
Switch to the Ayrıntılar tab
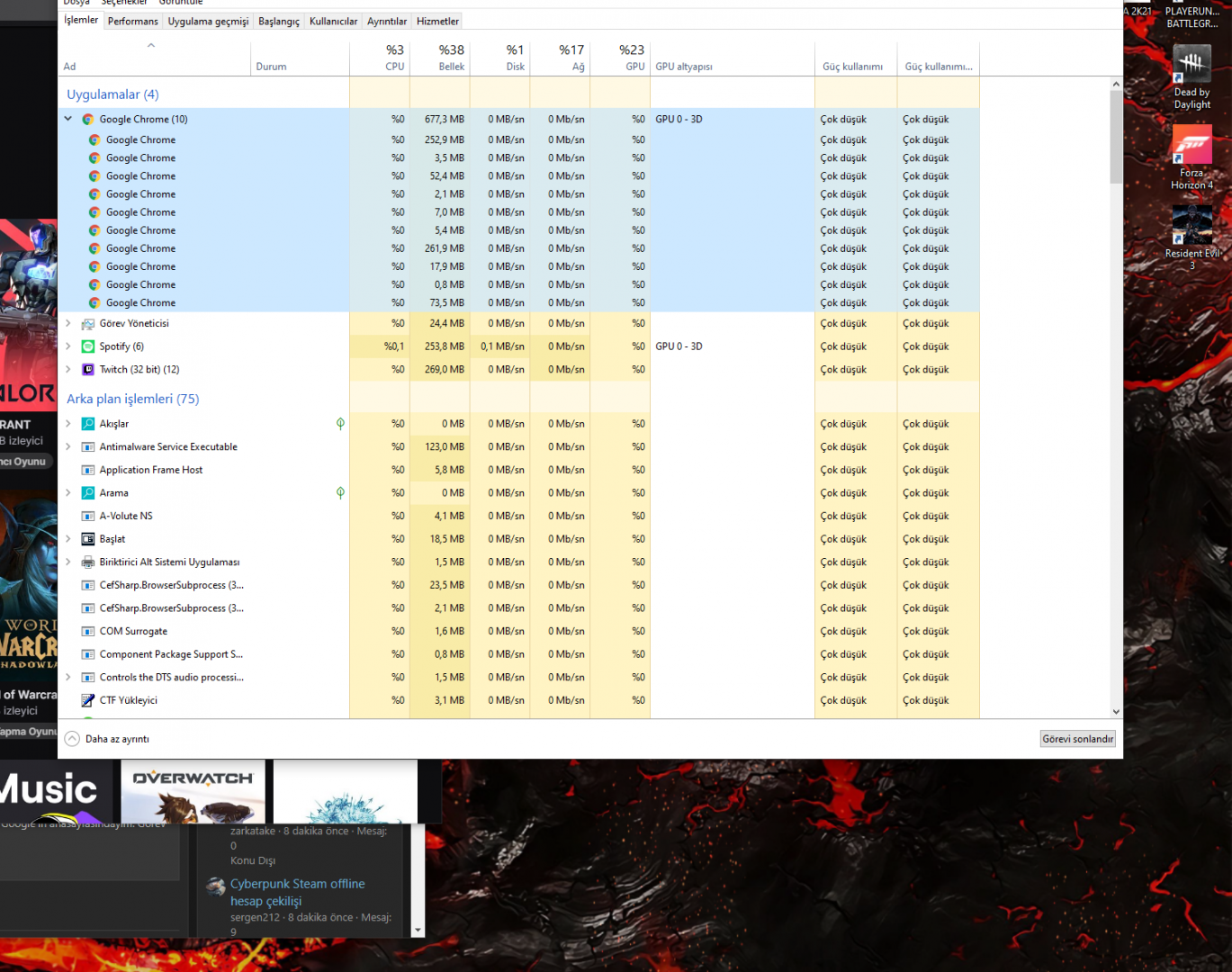coord(387,21)
